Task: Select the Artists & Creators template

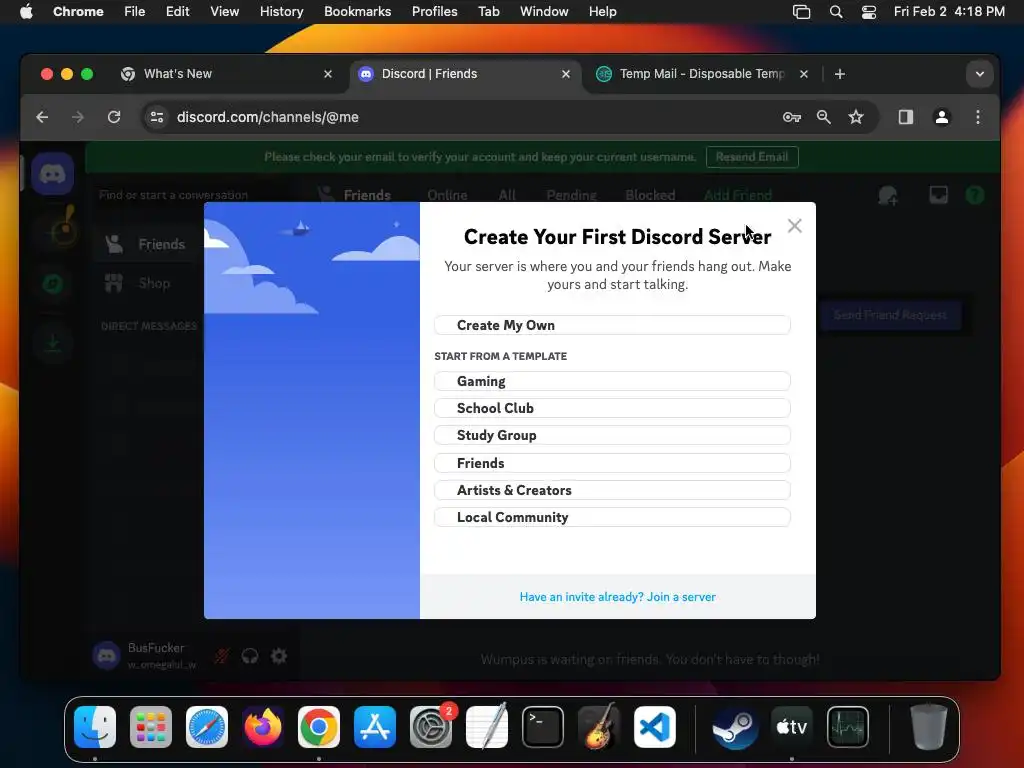Action: (x=612, y=490)
